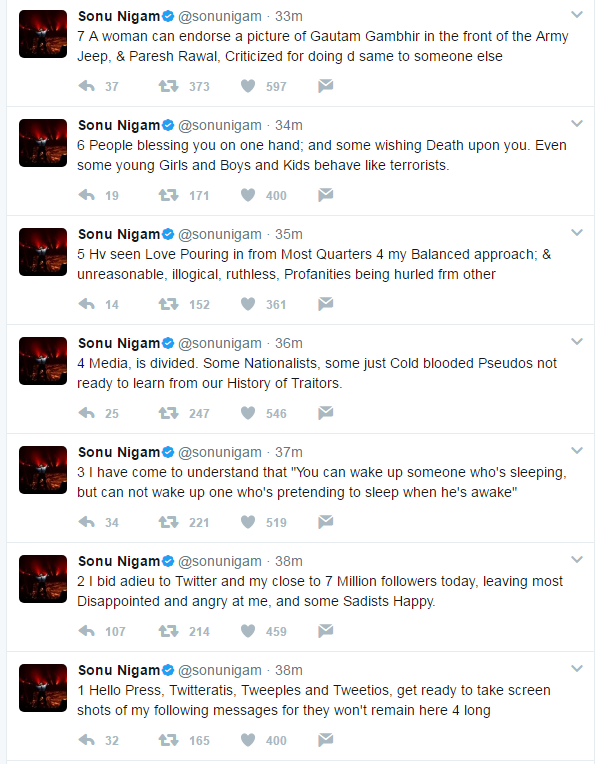Message icon on the Hello Press tweet
The height and width of the screenshot is (764, 595).
coord(326,740)
